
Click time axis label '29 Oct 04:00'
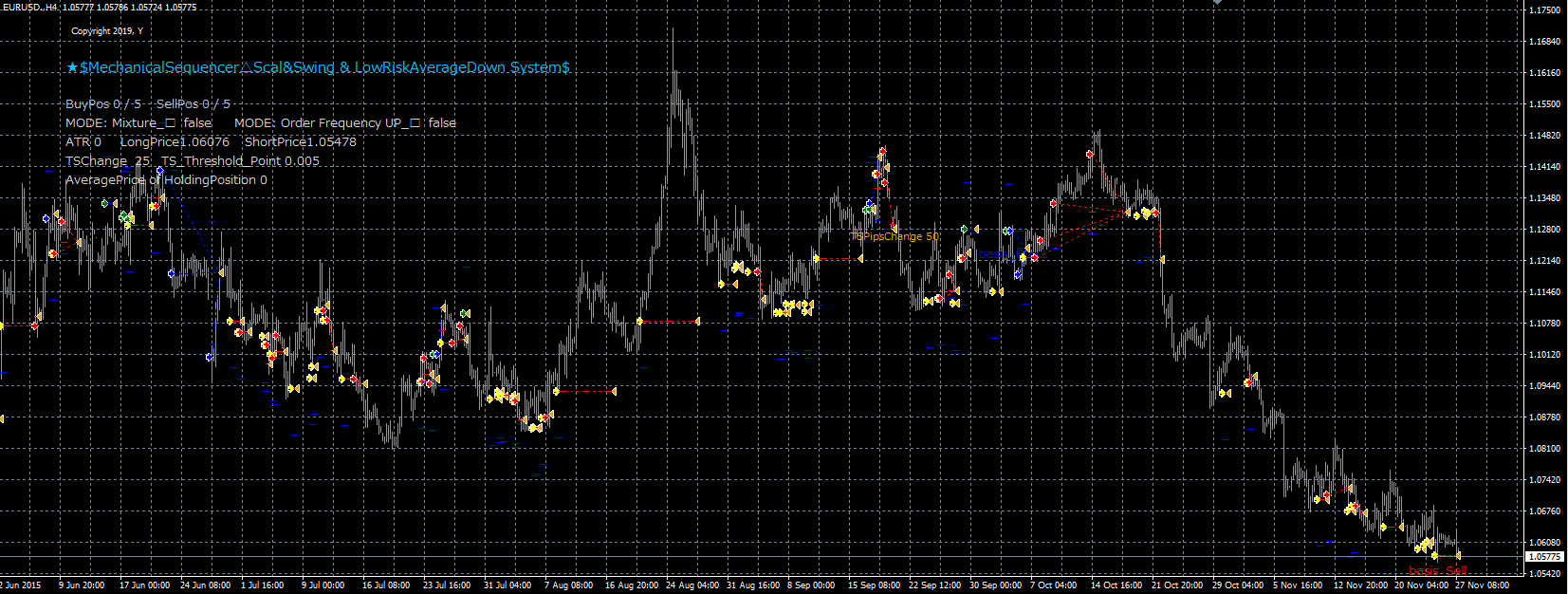(x=1239, y=585)
